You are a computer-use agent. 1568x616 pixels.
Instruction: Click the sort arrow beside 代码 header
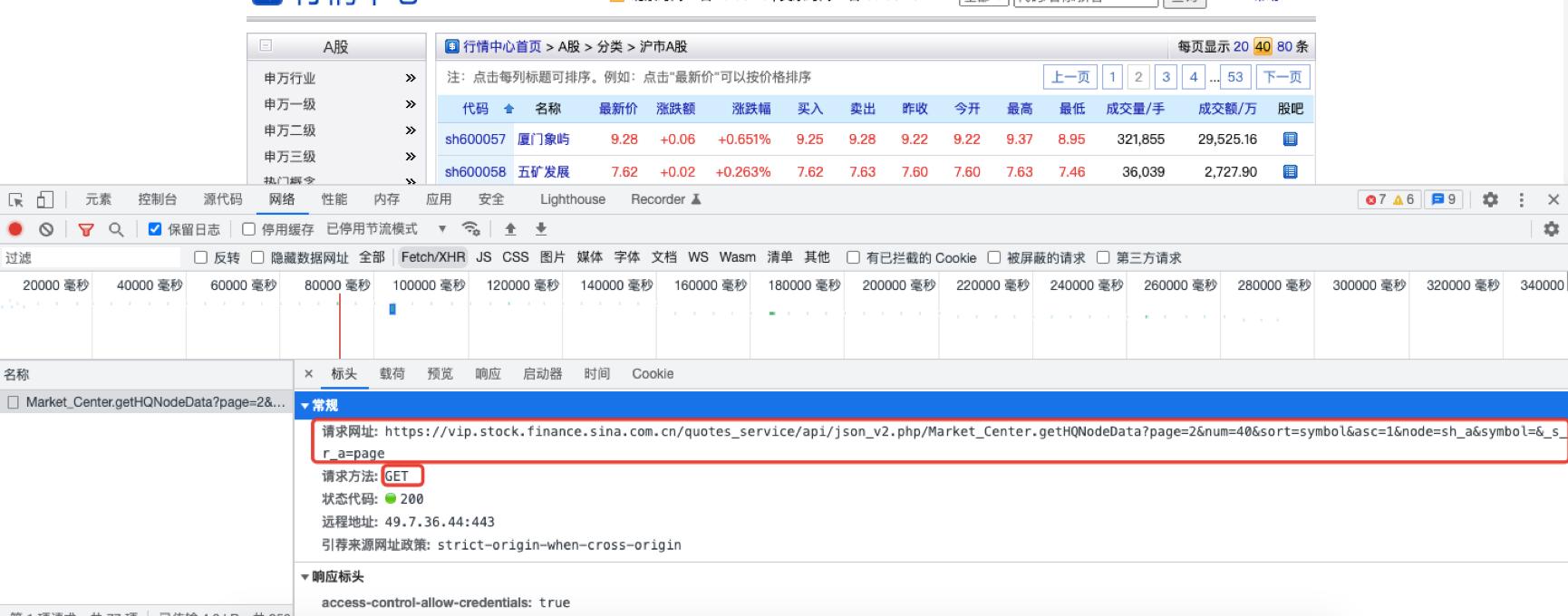508,109
